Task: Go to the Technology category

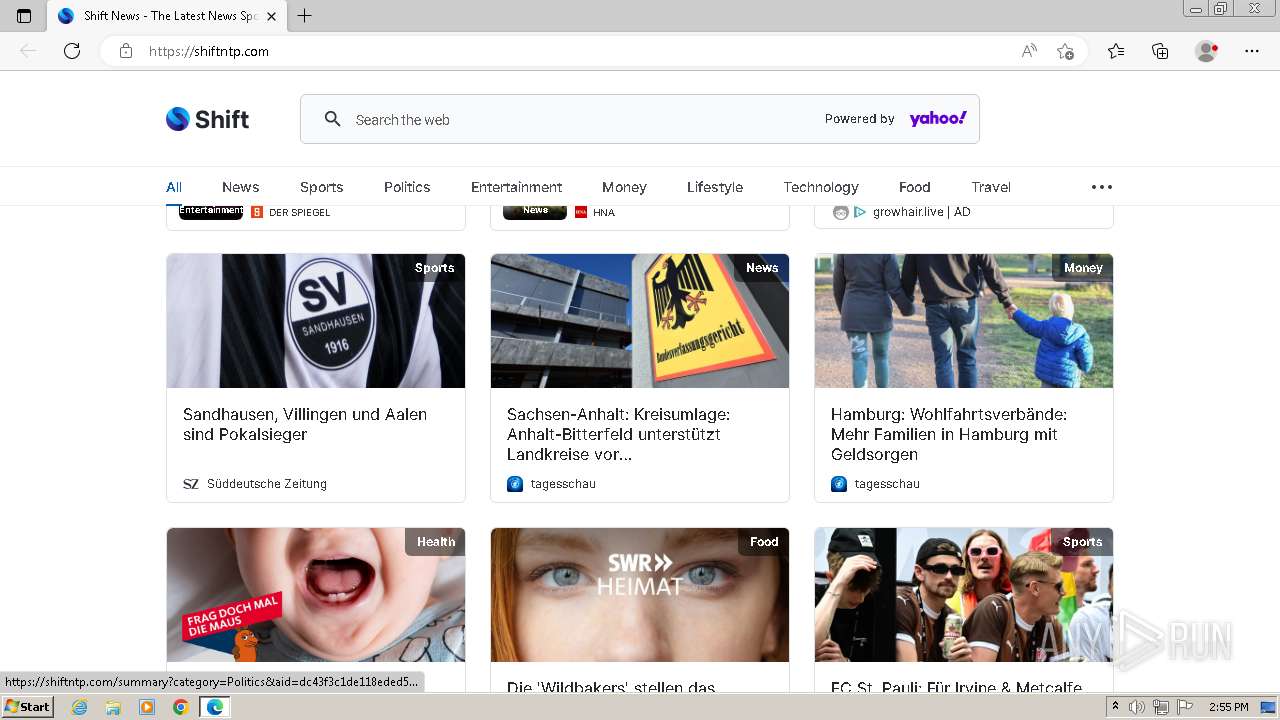Action: (x=821, y=187)
